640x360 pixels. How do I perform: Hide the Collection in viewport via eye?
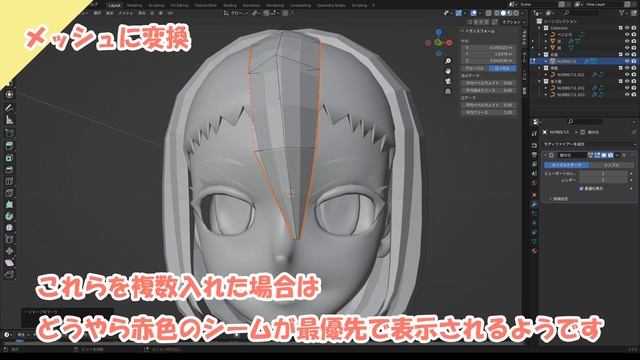tap(627, 28)
